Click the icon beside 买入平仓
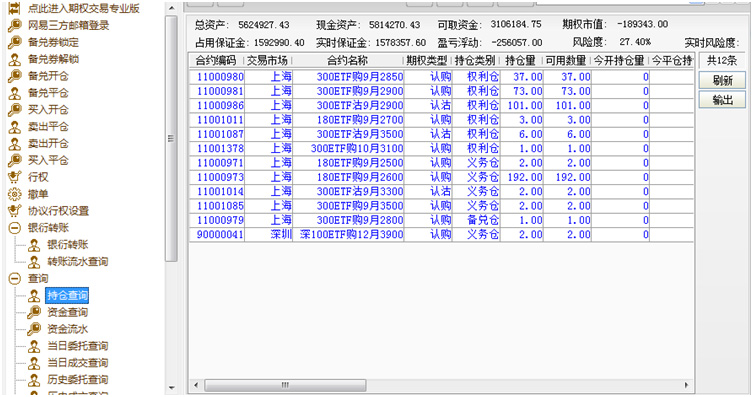Screen dimensions: 753x397 [15, 160]
